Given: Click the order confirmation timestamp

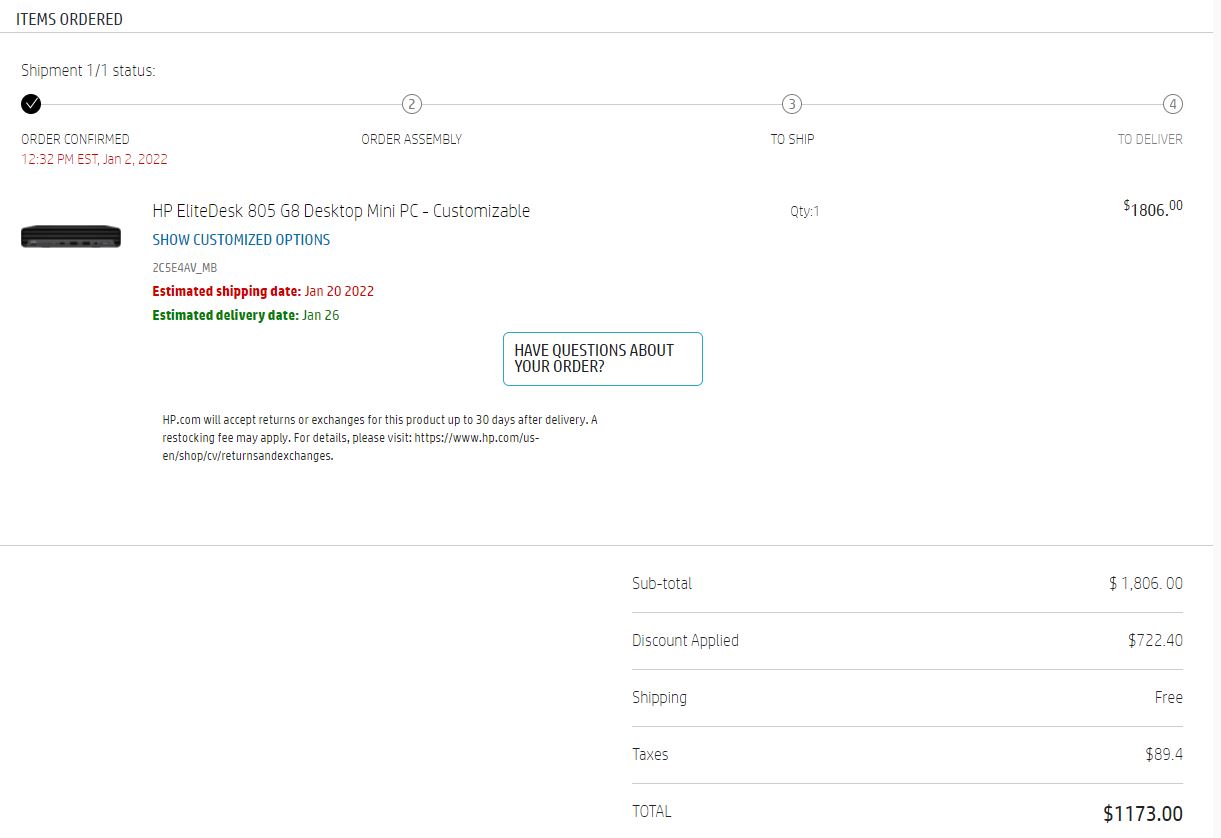Looking at the screenshot, I should [94, 159].
